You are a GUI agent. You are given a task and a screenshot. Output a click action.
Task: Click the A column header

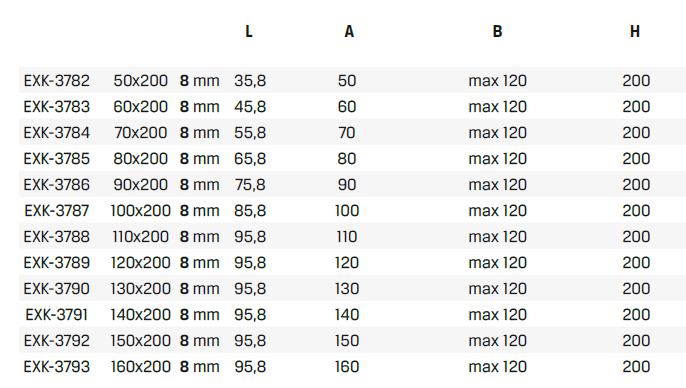click(x=349, y=31)
